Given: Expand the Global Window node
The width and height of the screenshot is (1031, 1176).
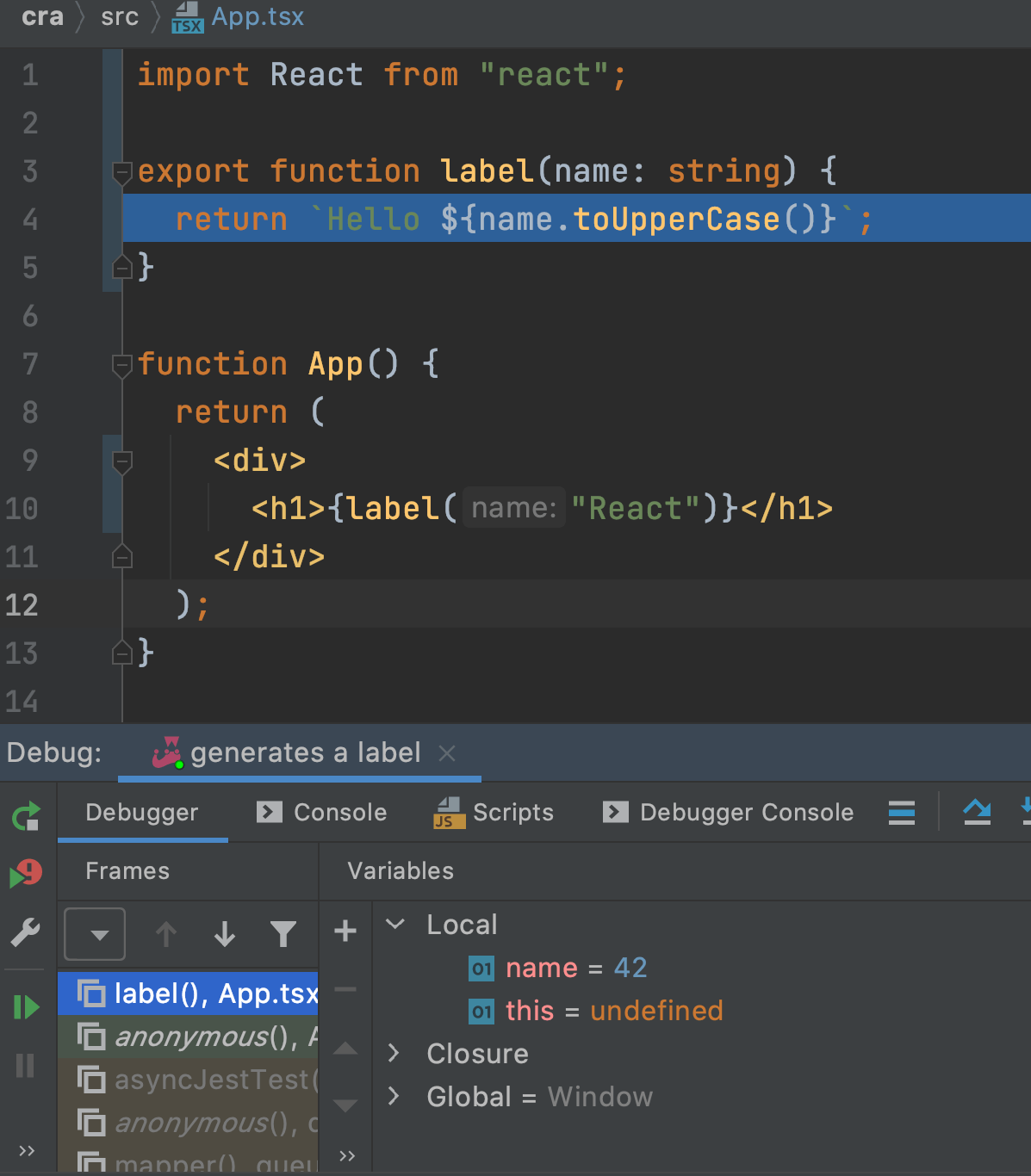Looking at the screenshot, I should (394, 1096).
